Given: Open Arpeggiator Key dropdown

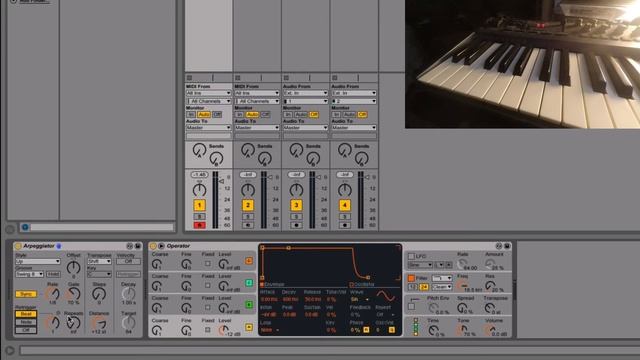Looking at the screenshot, I should click(99, 274).
